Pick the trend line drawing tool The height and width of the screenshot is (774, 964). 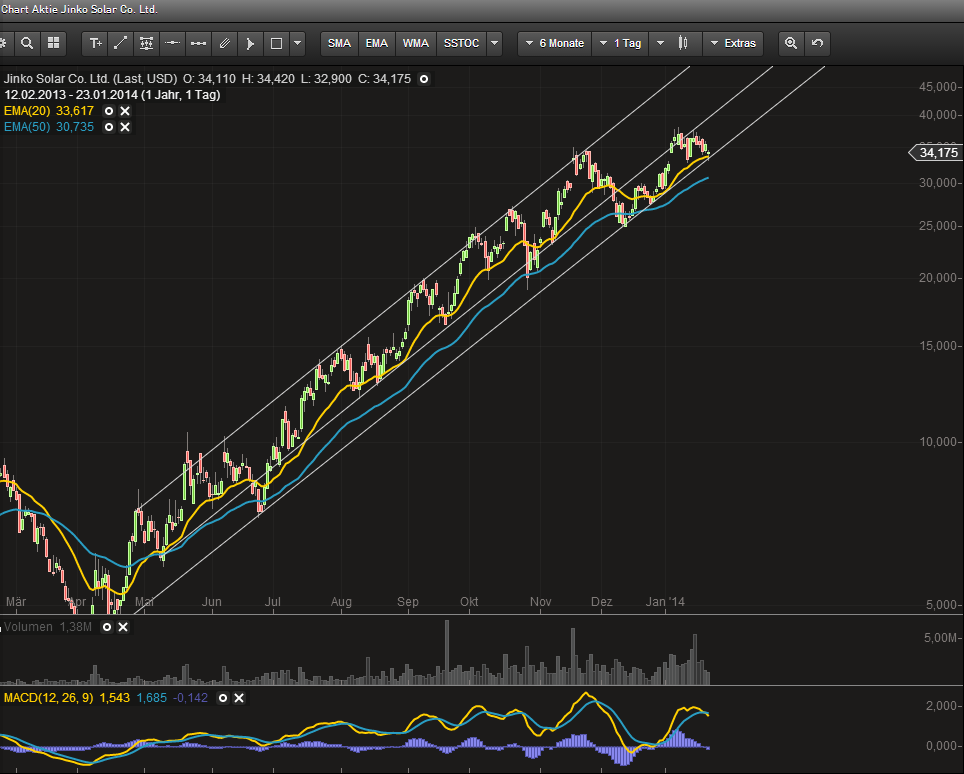(121, 43)
